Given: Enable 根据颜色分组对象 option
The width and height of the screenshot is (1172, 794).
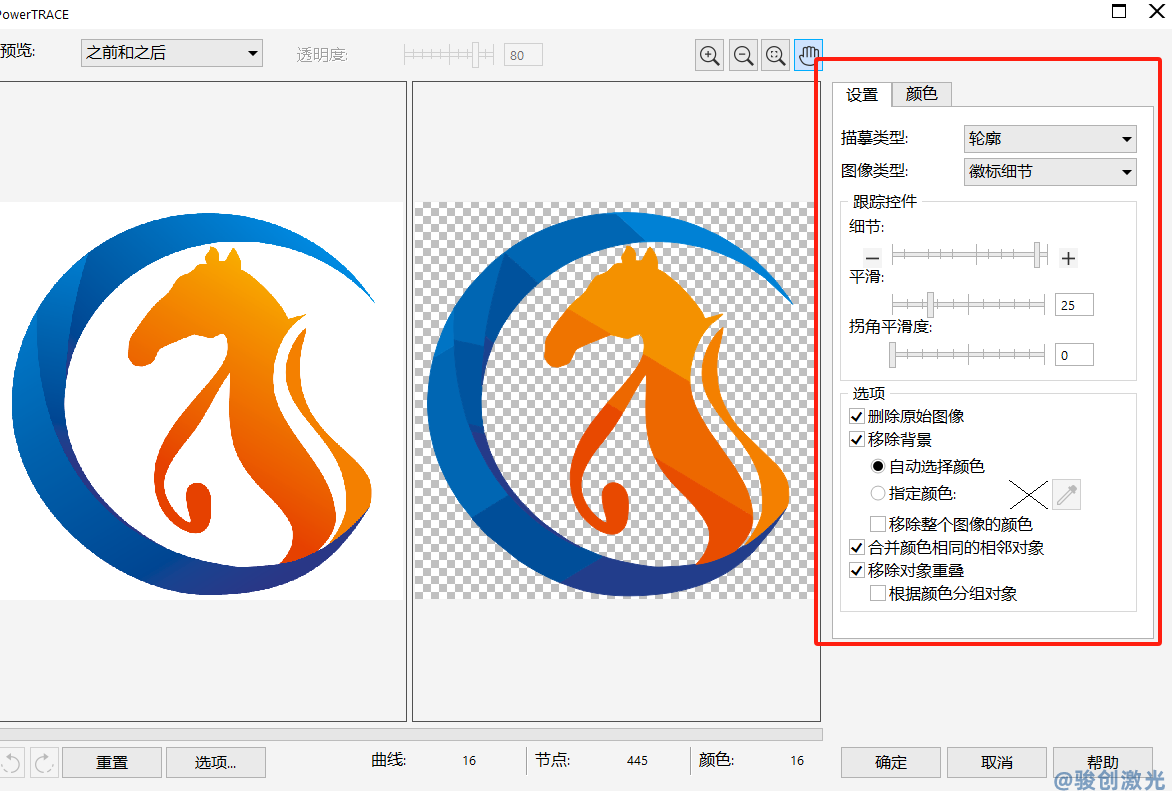Looking at the screenshot, I should coord(877,593).
